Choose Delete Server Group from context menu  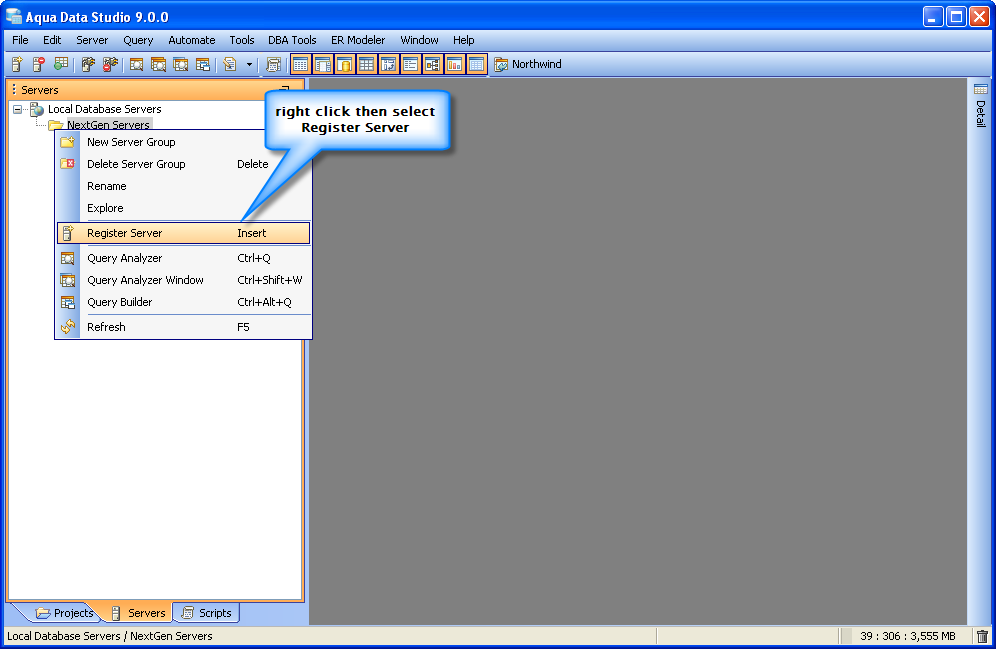click(x=184, y=164)
